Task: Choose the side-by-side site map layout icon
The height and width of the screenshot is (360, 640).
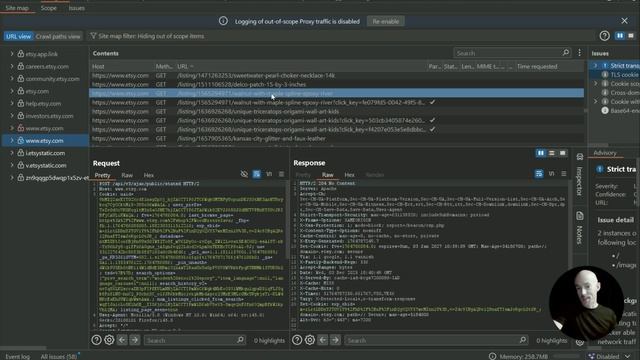Action: click(620, 36)
